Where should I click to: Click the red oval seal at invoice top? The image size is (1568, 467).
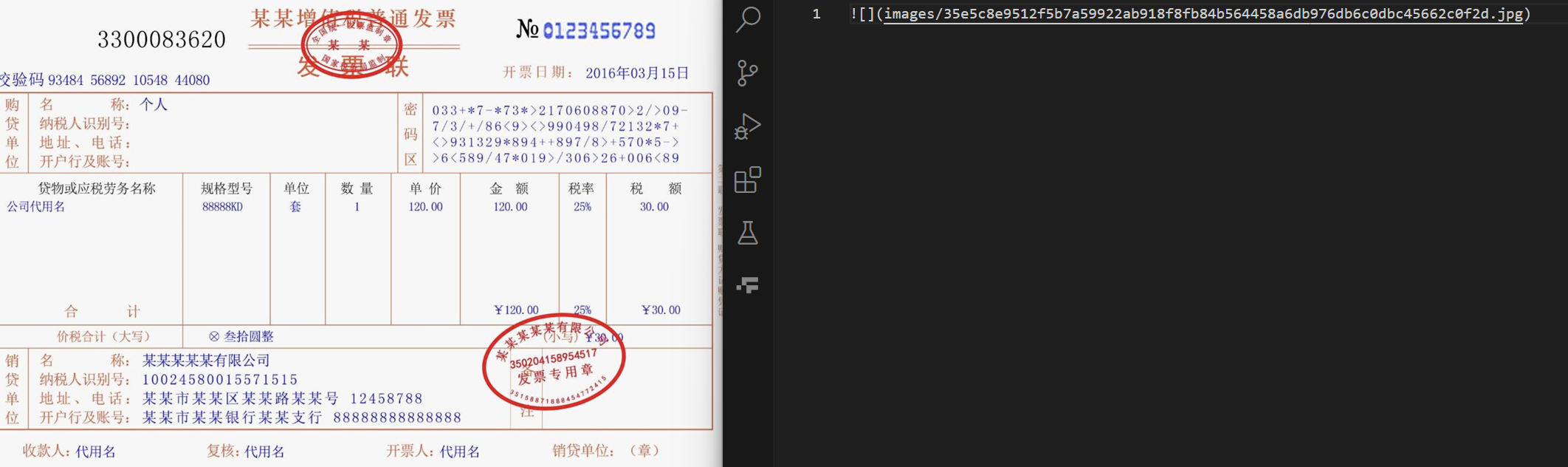pyautogui.click(x=351, y=44)
